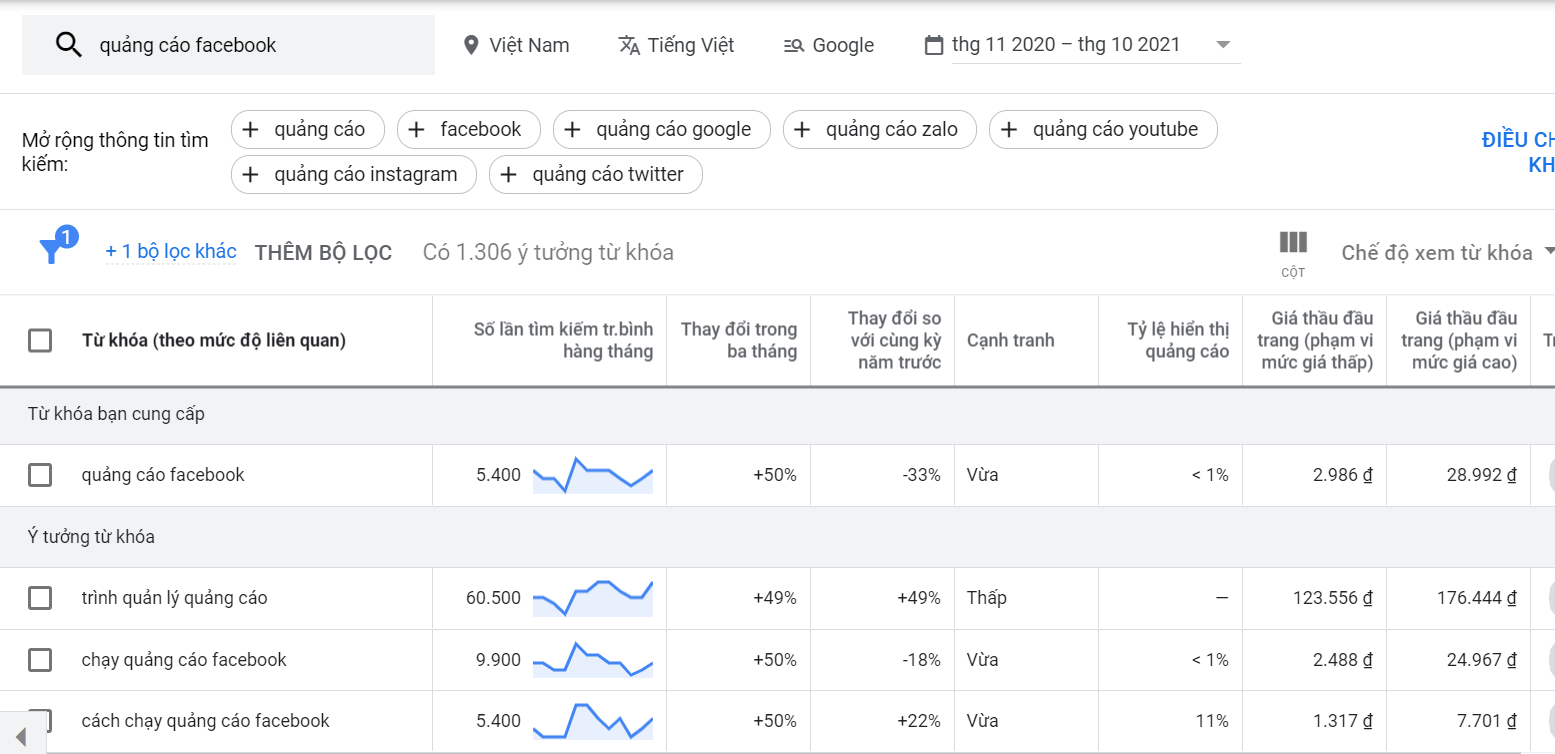This screenshot has width=1555, height=754.
Task: Click plus icon on 'quảng cáo' chip
Action: [x=251, y=129]
